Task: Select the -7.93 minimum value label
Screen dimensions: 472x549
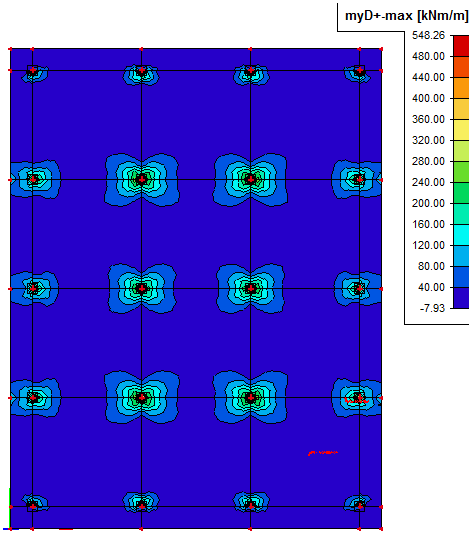Action: point(432,308)
